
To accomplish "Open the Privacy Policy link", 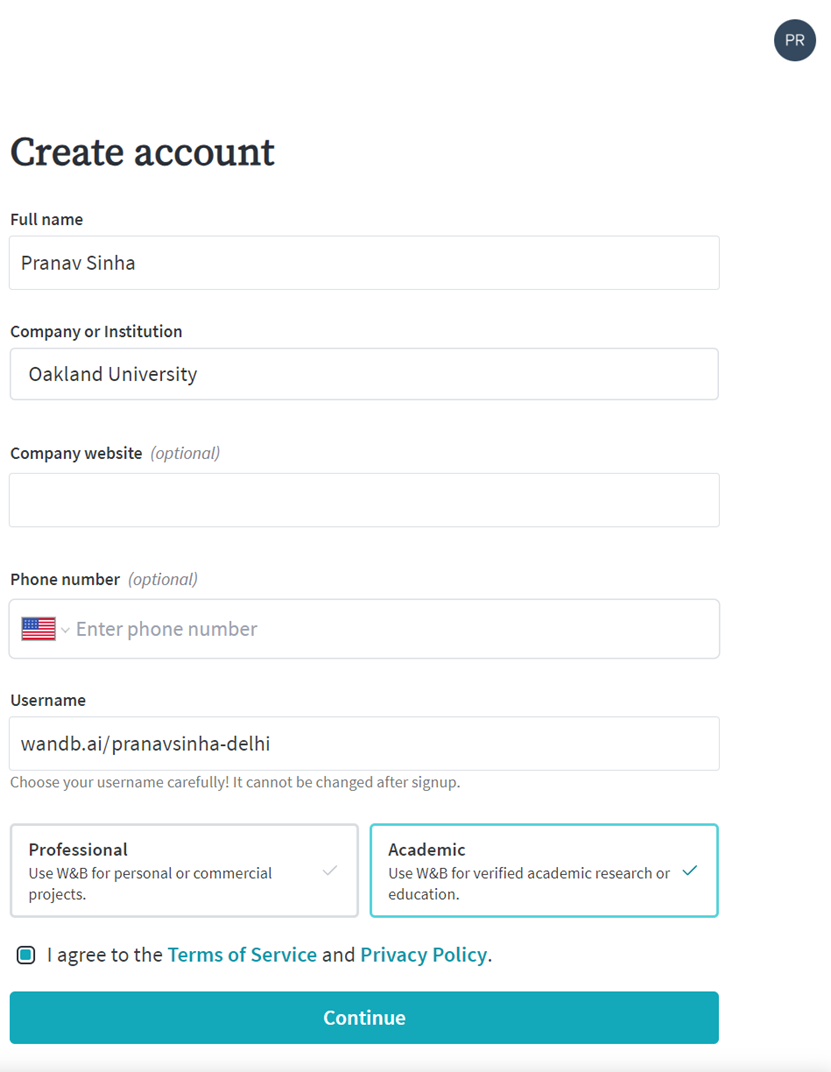I will point(424,954).
